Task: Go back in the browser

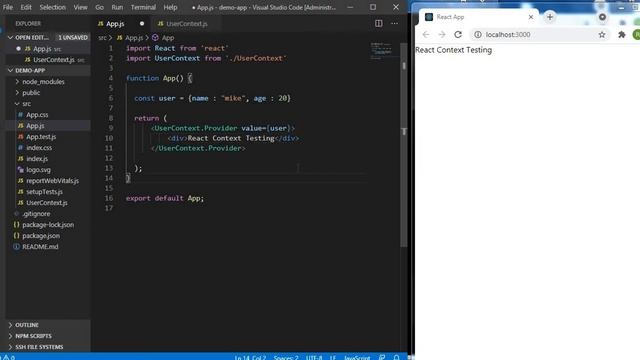Action: pyautogui.click(x=426, y=35)
